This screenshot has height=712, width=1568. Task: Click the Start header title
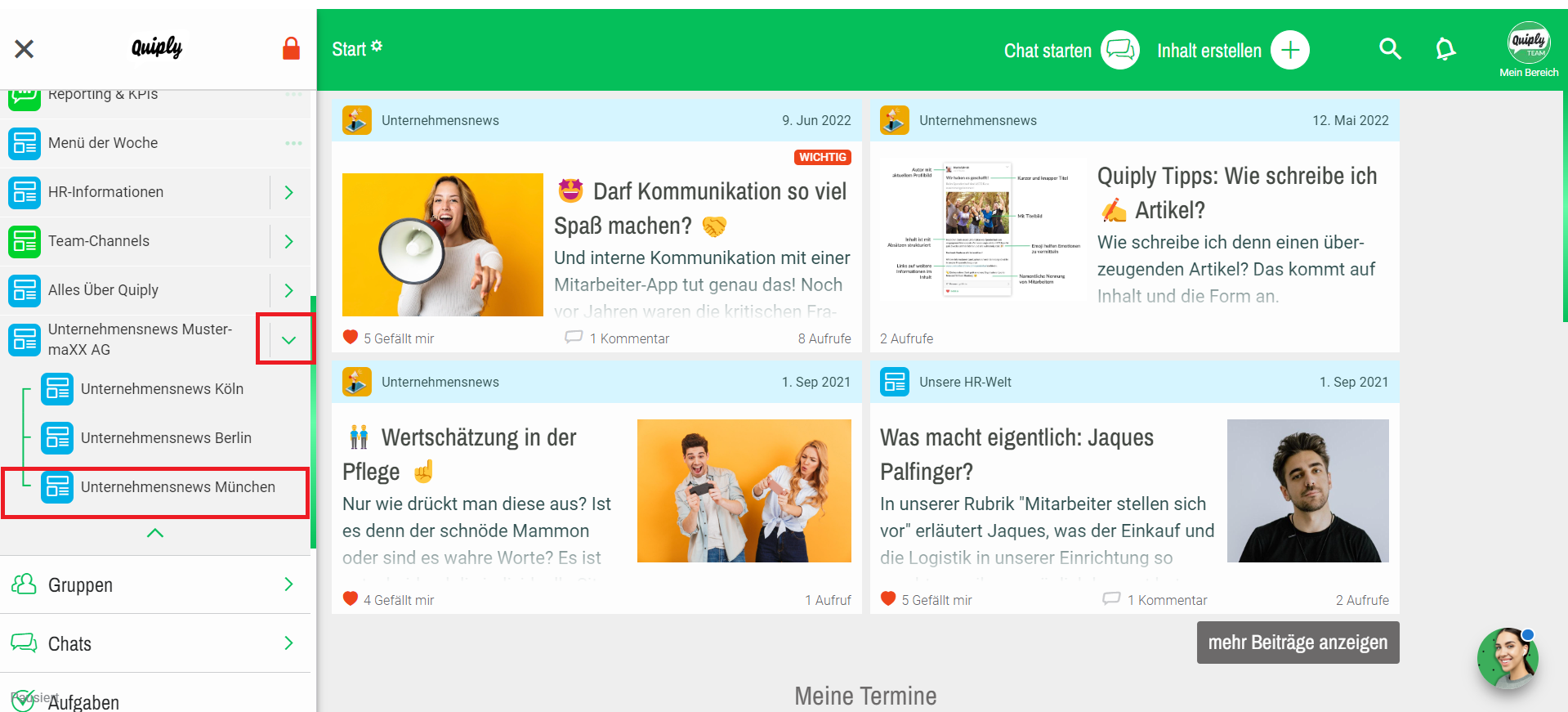(349, 49)
